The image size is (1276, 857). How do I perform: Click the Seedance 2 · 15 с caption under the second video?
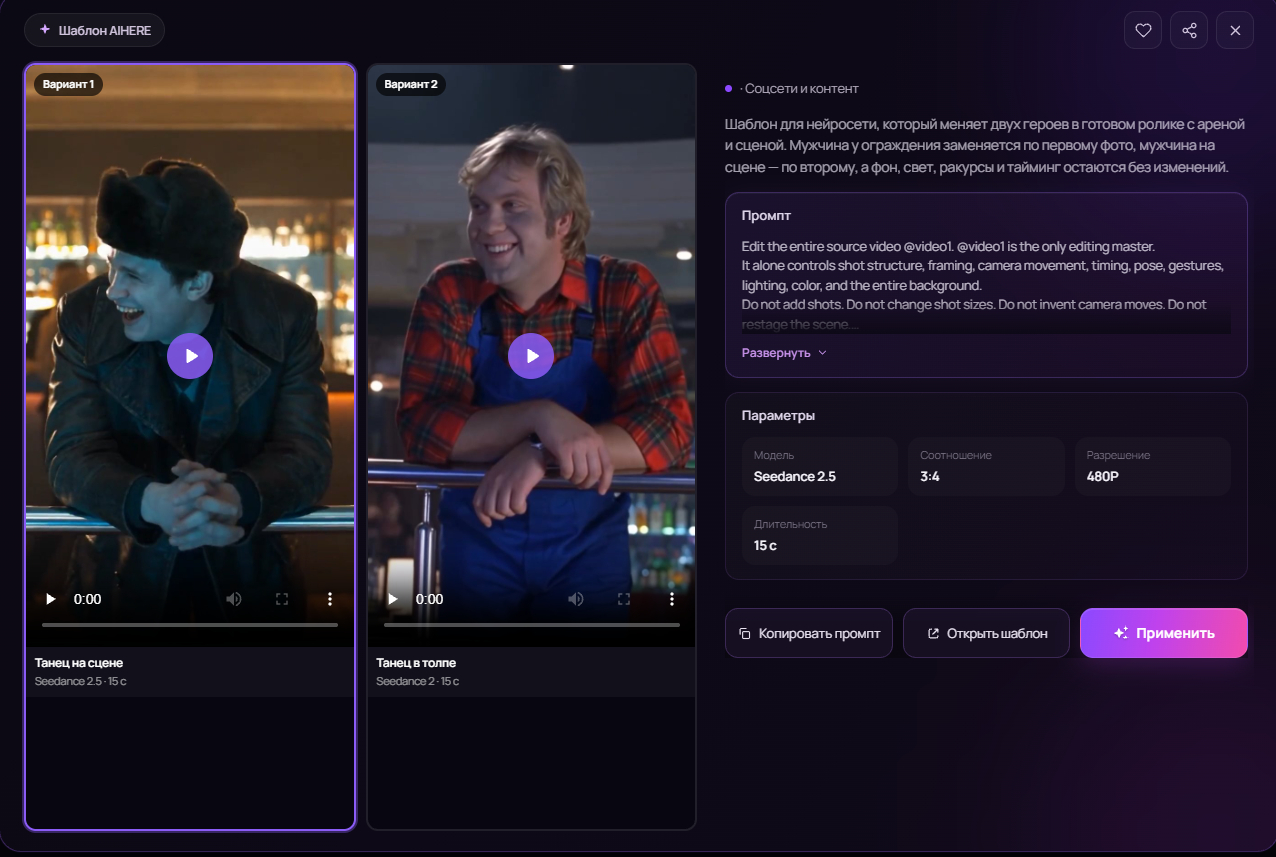click(418, 681)
